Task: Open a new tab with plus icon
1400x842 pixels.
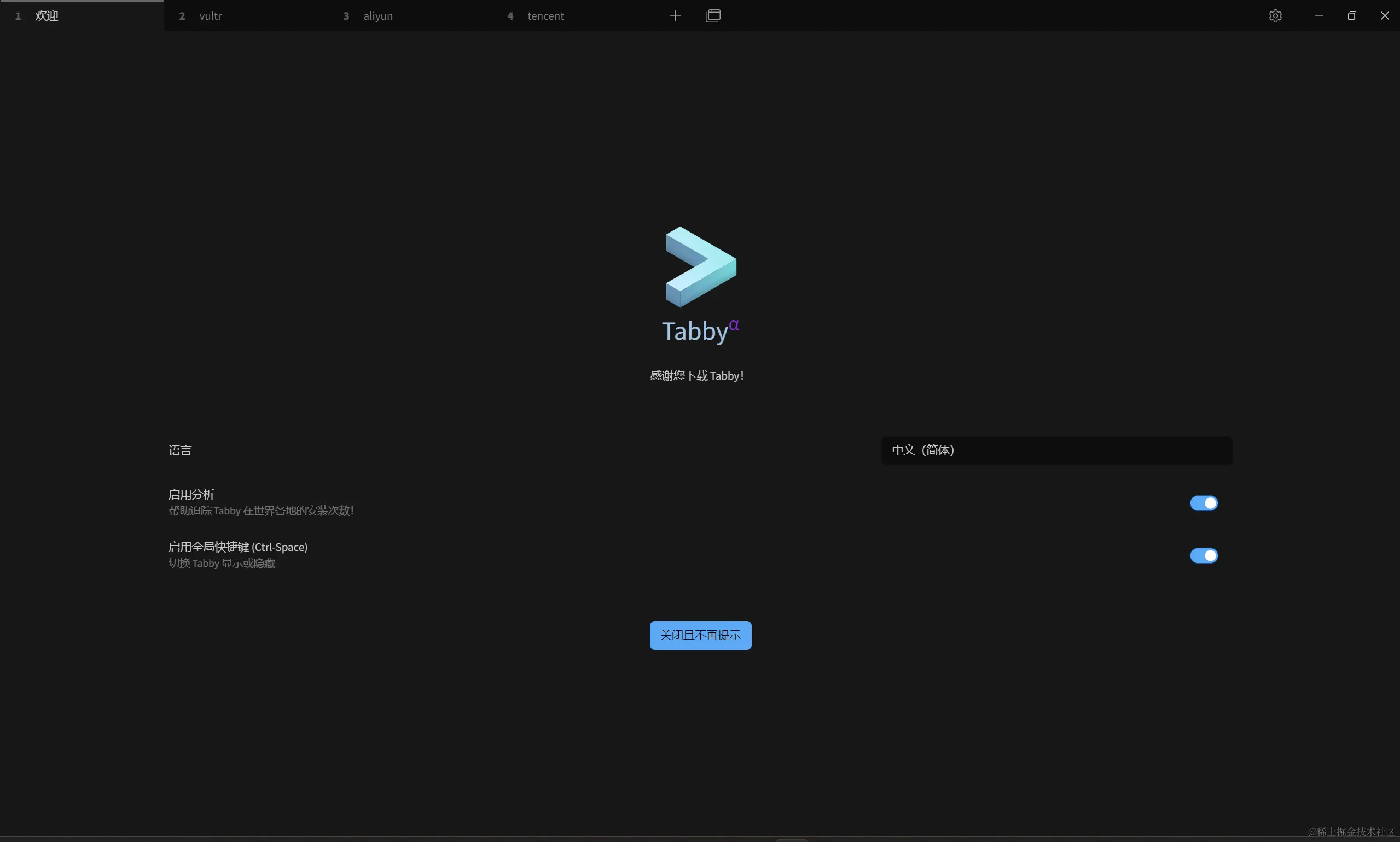Action: point(675,16)
